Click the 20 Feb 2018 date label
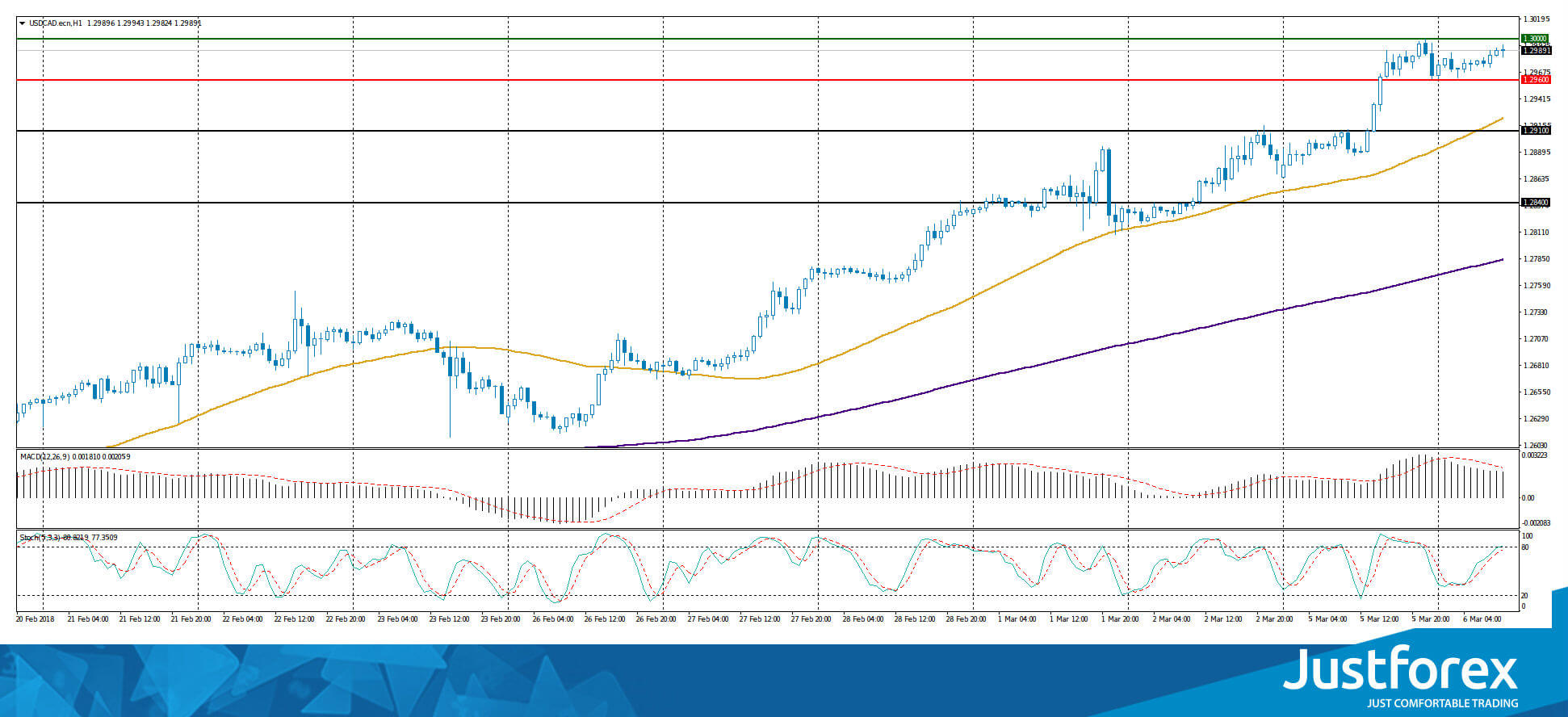The image size is (1568, 717). tap(36, 619)
